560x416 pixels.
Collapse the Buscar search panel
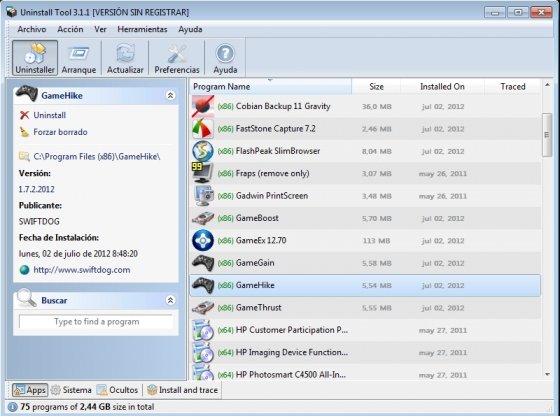coord(170,300)
